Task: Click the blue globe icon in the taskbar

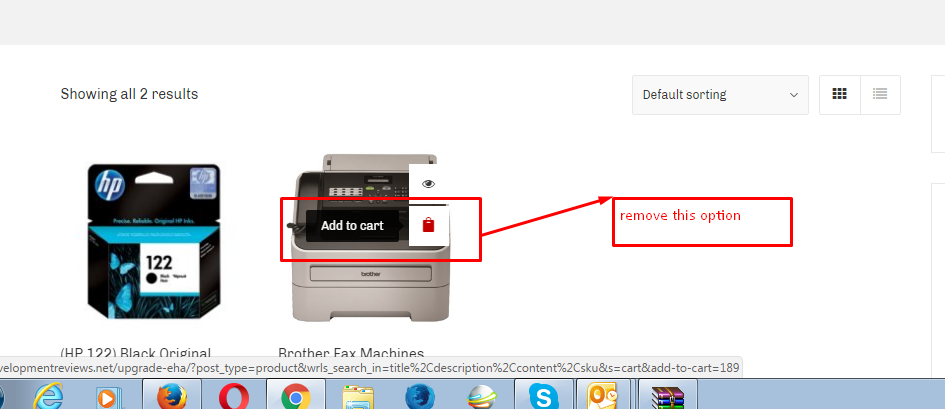Action: pos(419,397)
